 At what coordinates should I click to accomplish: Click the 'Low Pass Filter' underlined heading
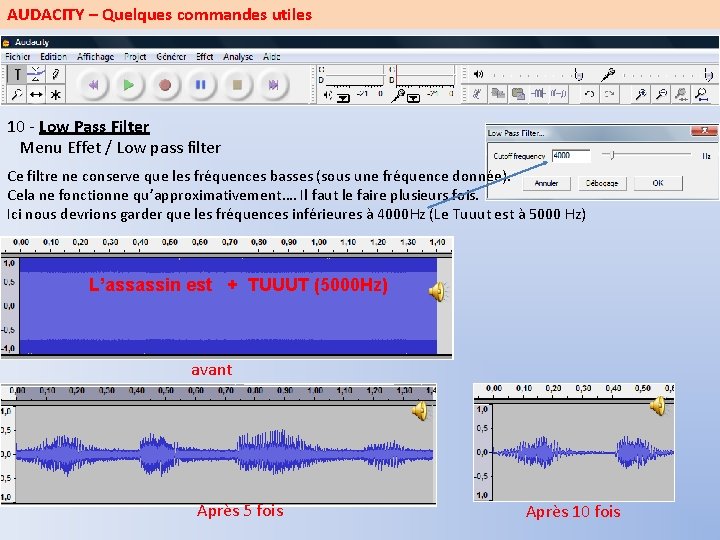click(x=94, y=127)
